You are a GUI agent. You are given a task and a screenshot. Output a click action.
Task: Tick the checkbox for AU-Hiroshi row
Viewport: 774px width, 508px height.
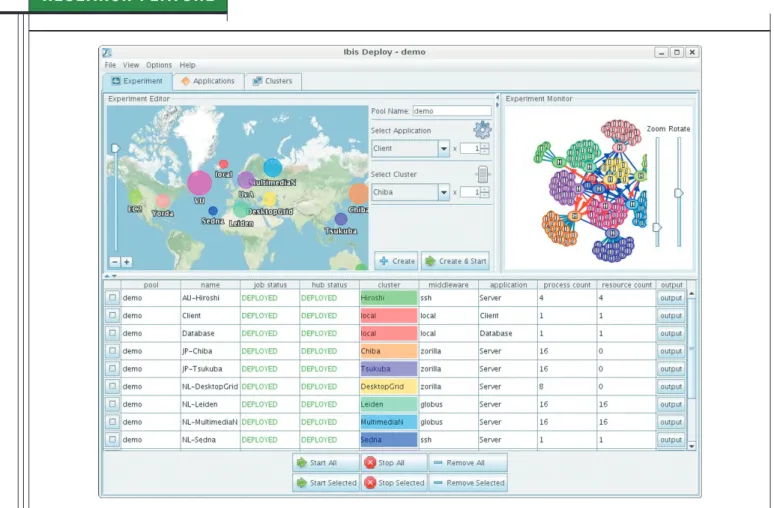[x=113, y=298]
